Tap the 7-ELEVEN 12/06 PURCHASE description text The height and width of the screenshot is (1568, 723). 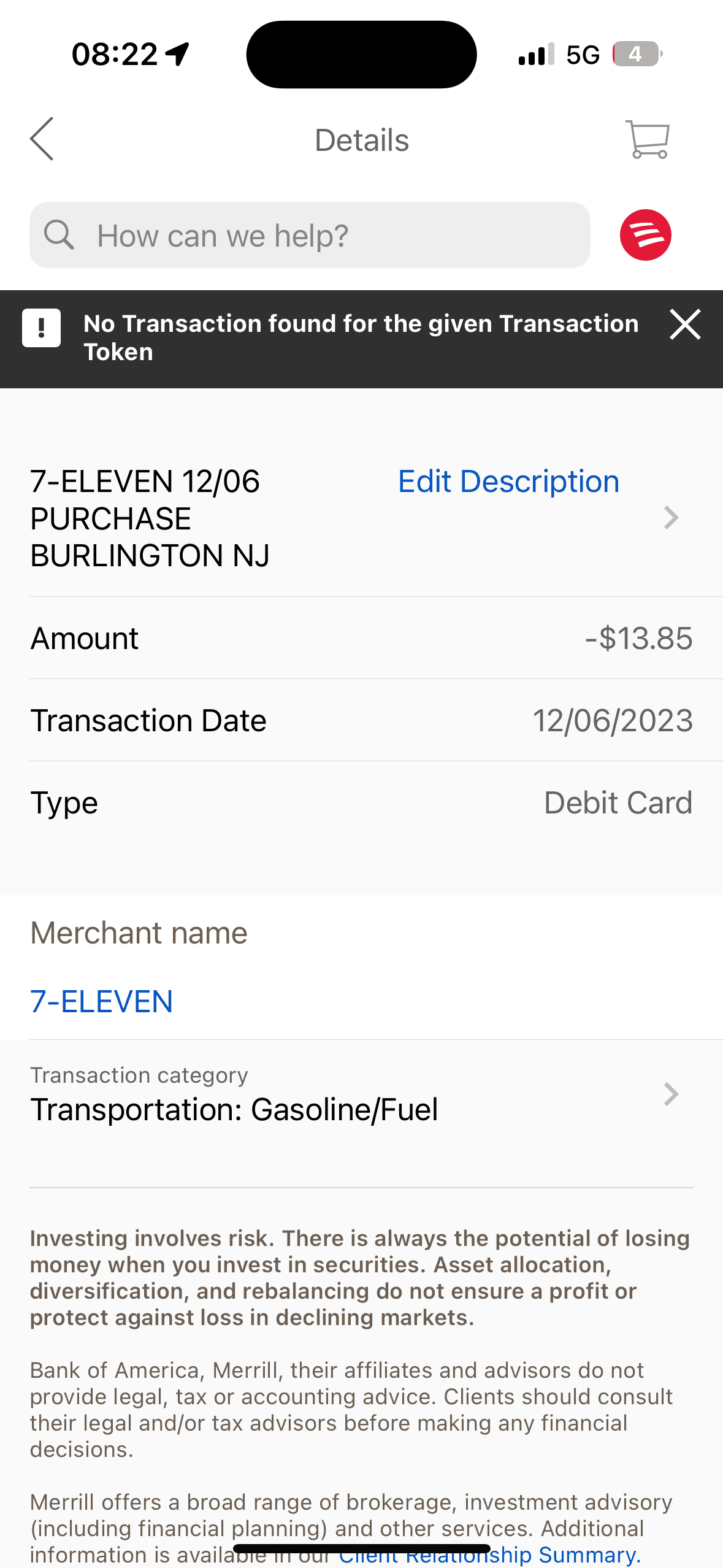tap(150, 518)
